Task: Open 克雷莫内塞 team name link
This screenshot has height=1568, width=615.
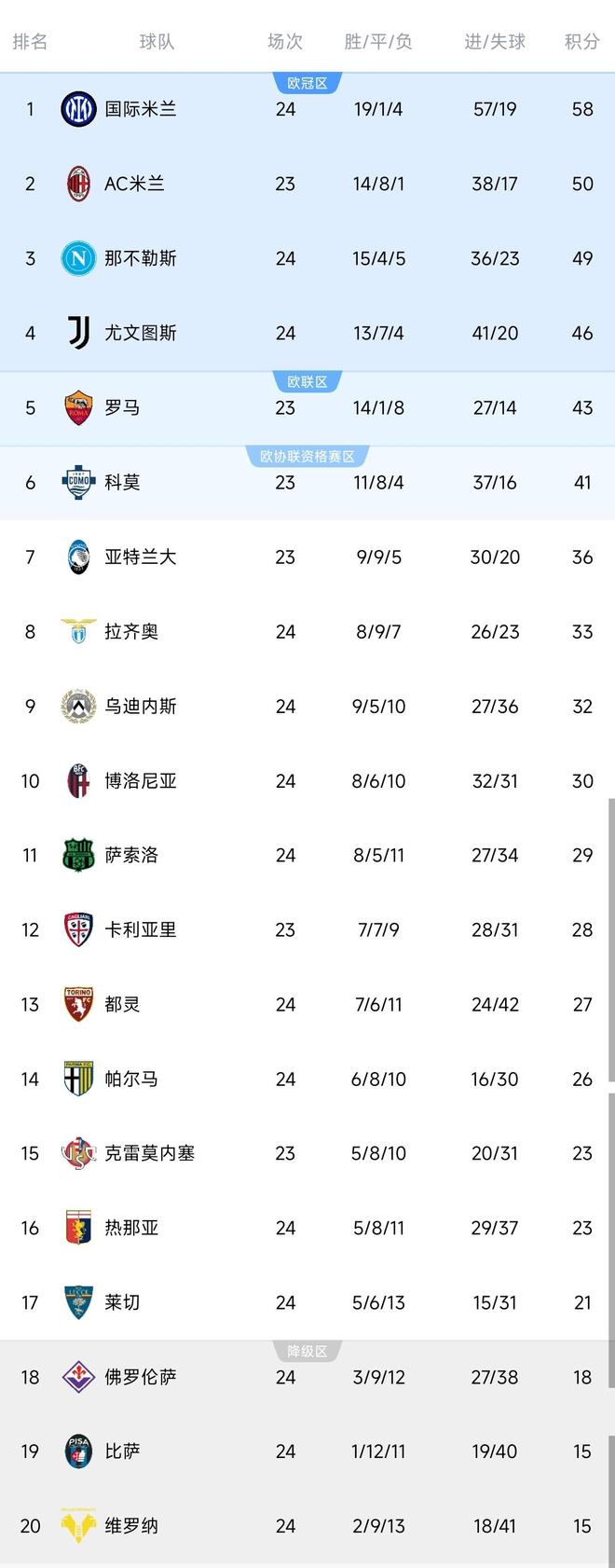Action: point(149,1153)
